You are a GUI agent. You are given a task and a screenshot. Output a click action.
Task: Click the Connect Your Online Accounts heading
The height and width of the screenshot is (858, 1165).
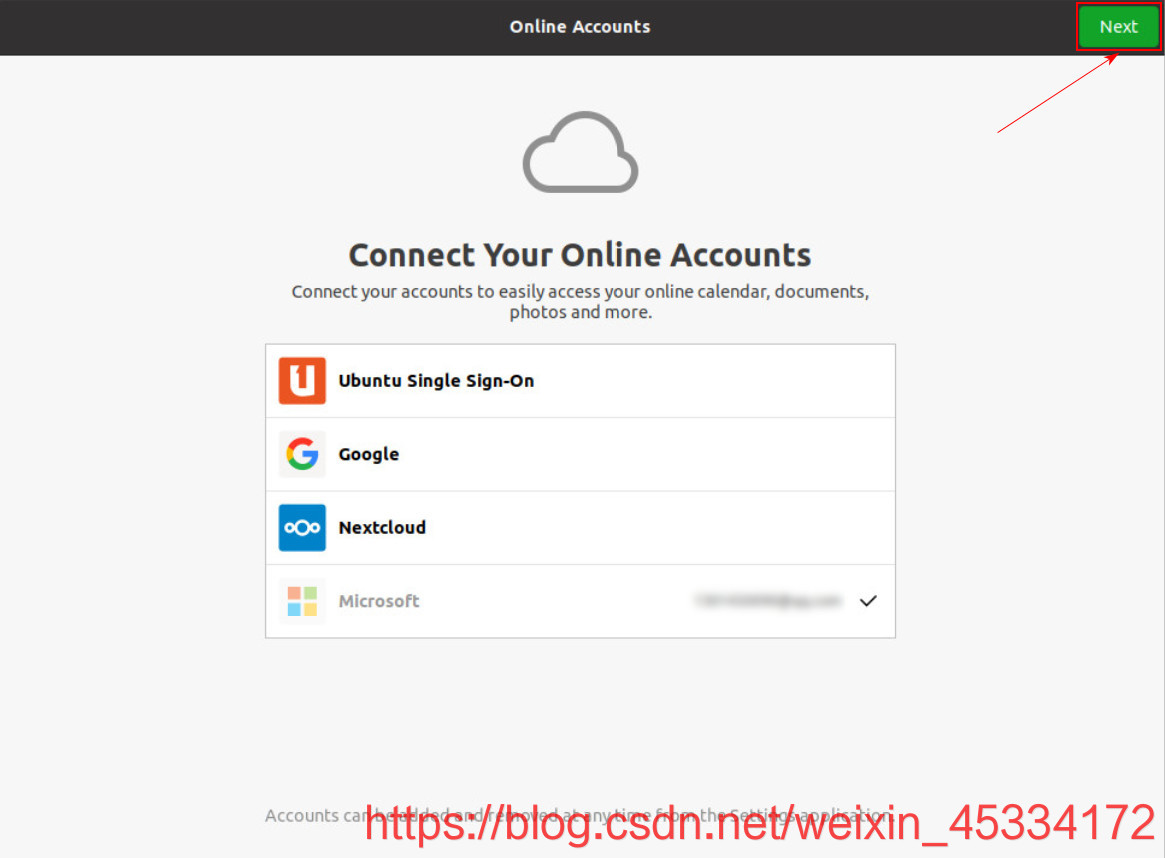point(580,255)
